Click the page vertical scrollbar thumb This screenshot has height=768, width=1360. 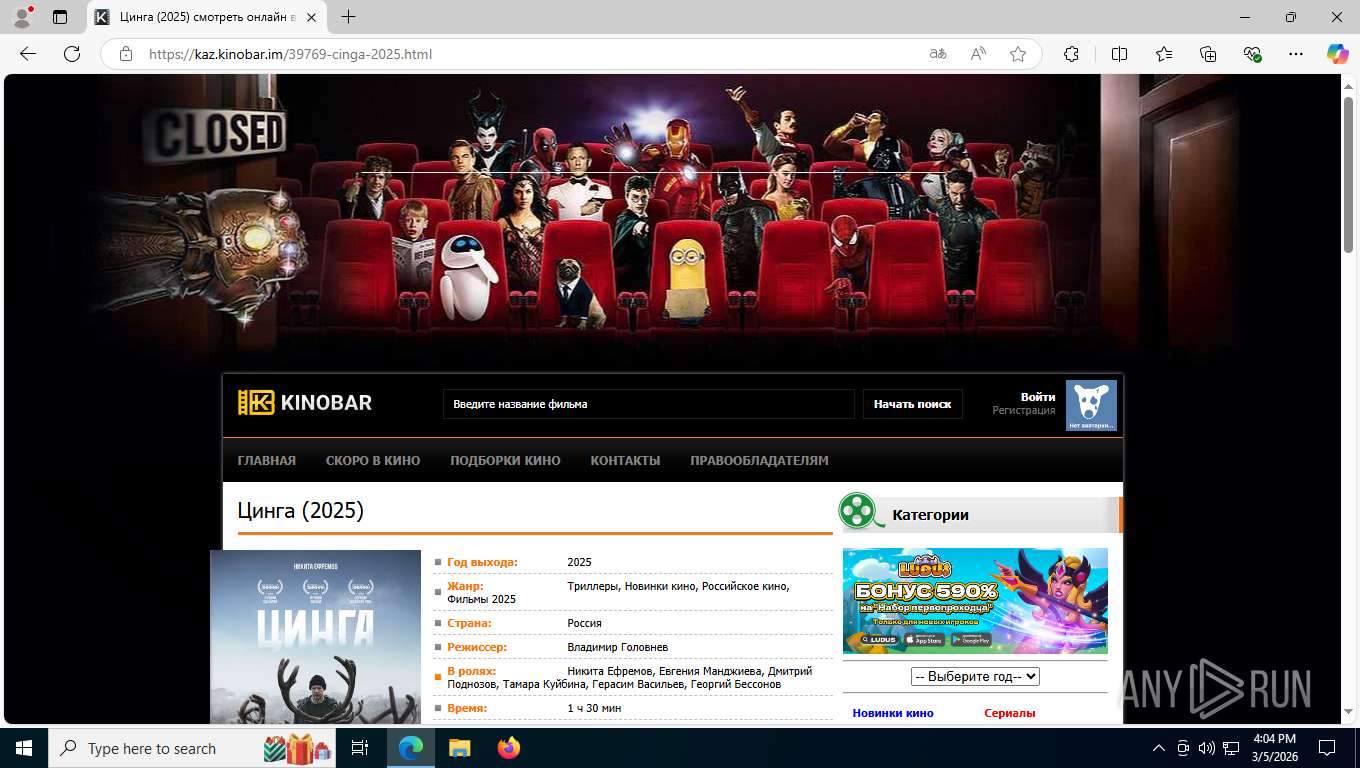coord(1348,174)
